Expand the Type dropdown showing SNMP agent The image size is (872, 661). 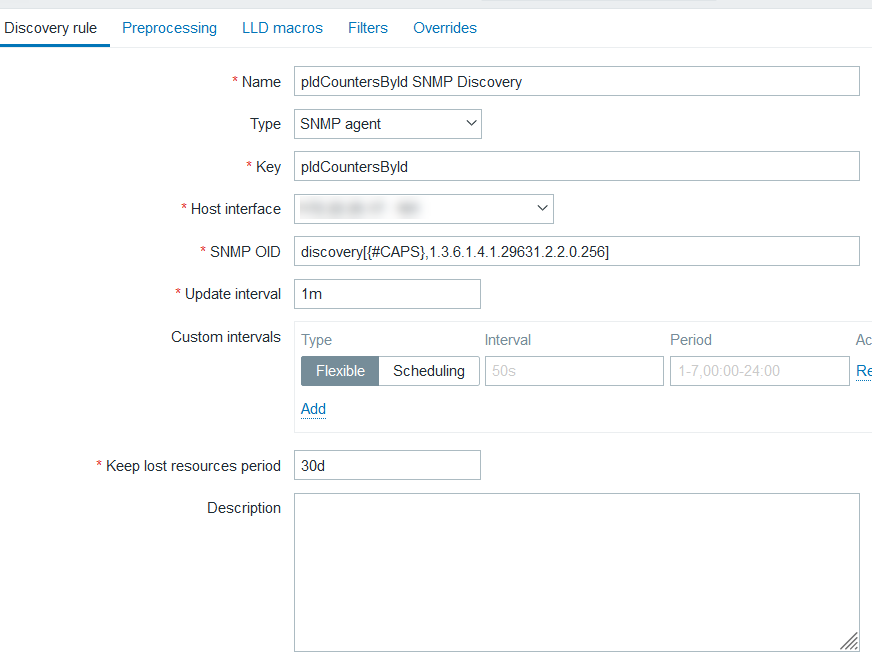pyautogui.click(x=388, y=124)
